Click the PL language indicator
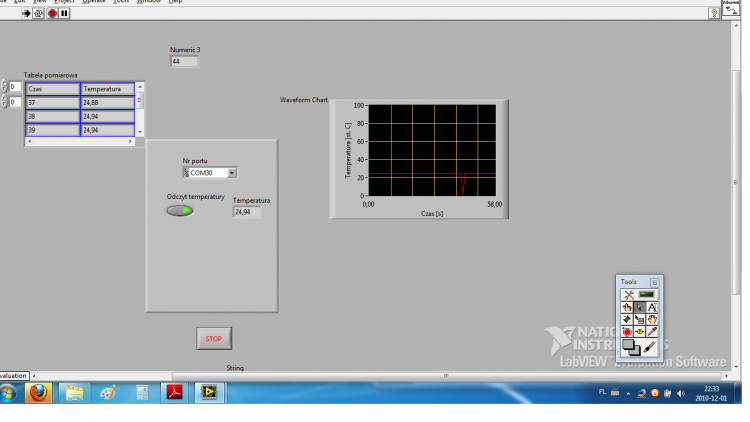This screenshot has width=750, height=422. pyautogui.click(x=602, y=392)
